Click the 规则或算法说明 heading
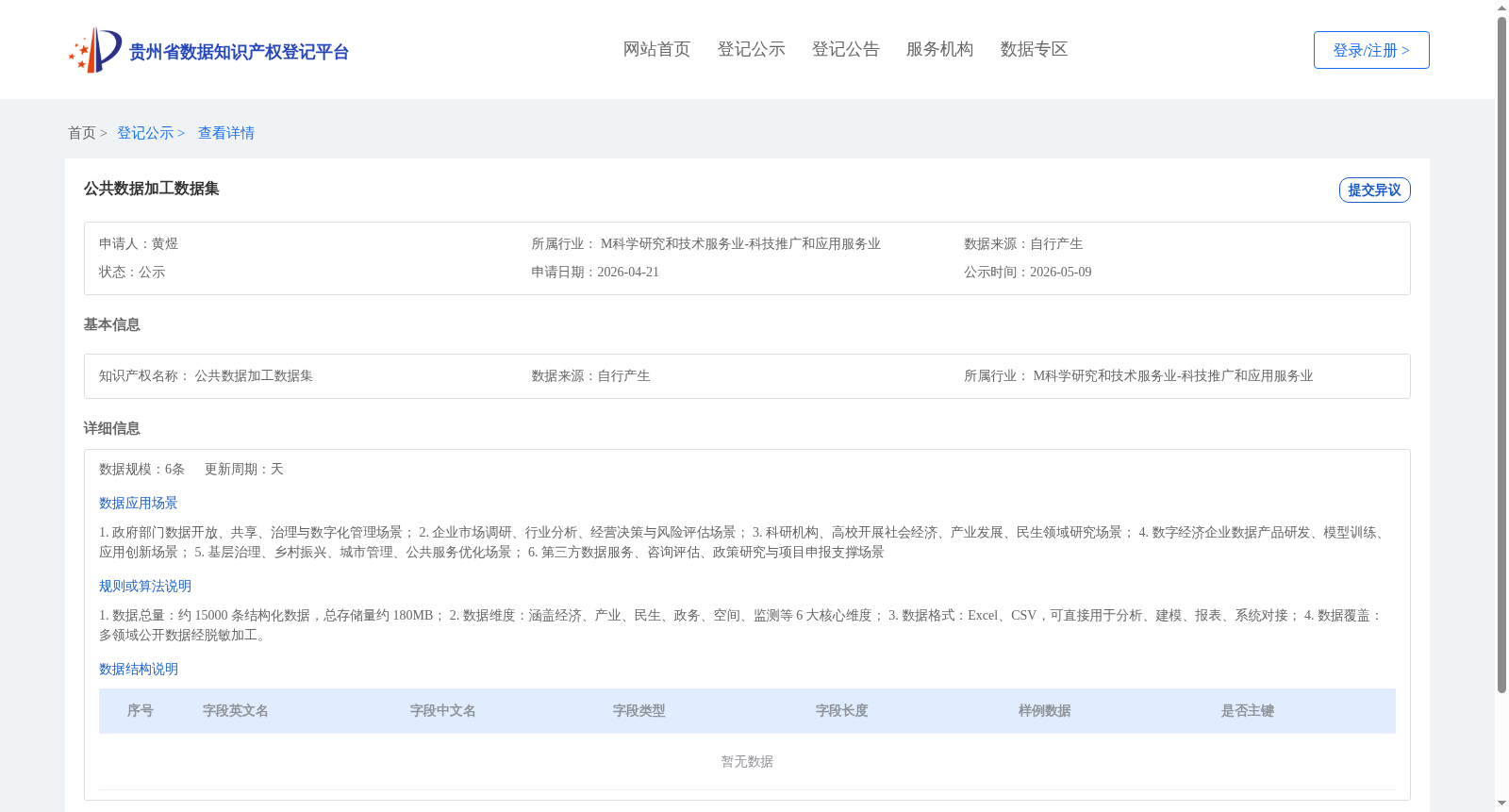The image size is (1509, 812). click(145, 586)
